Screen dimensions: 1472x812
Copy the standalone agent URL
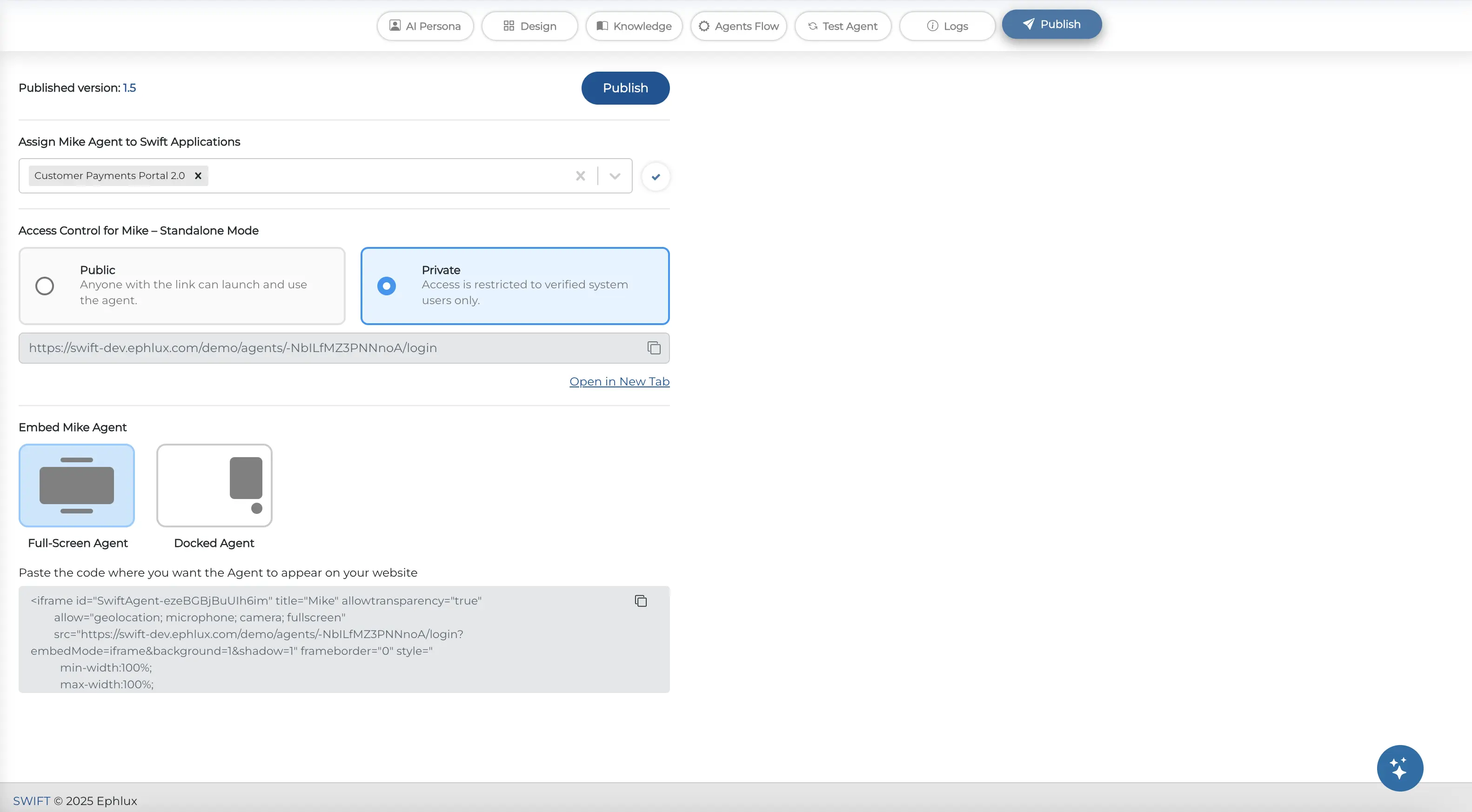pos(654,348)
